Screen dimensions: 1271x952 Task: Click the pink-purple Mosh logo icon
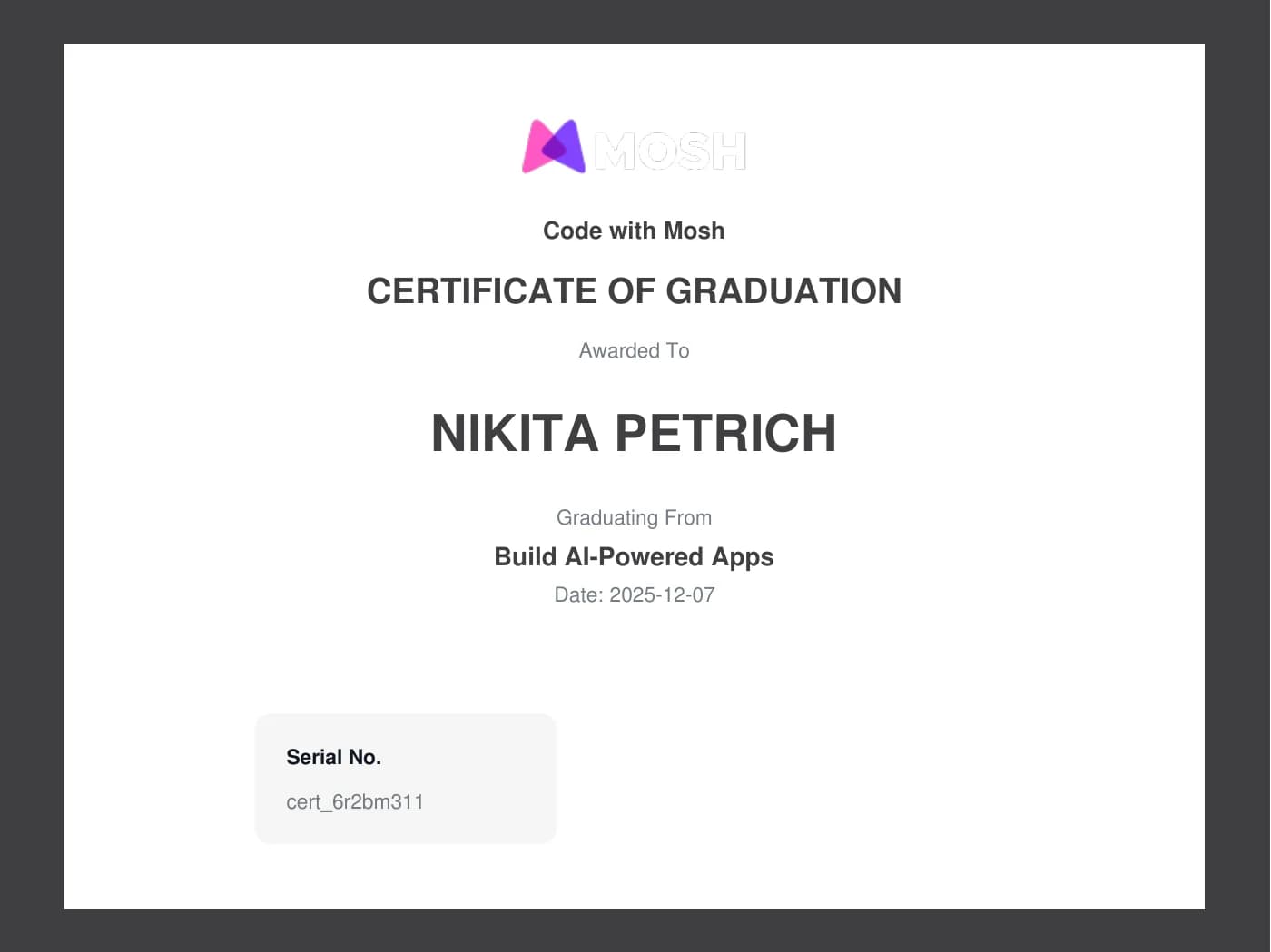(554, 146)
